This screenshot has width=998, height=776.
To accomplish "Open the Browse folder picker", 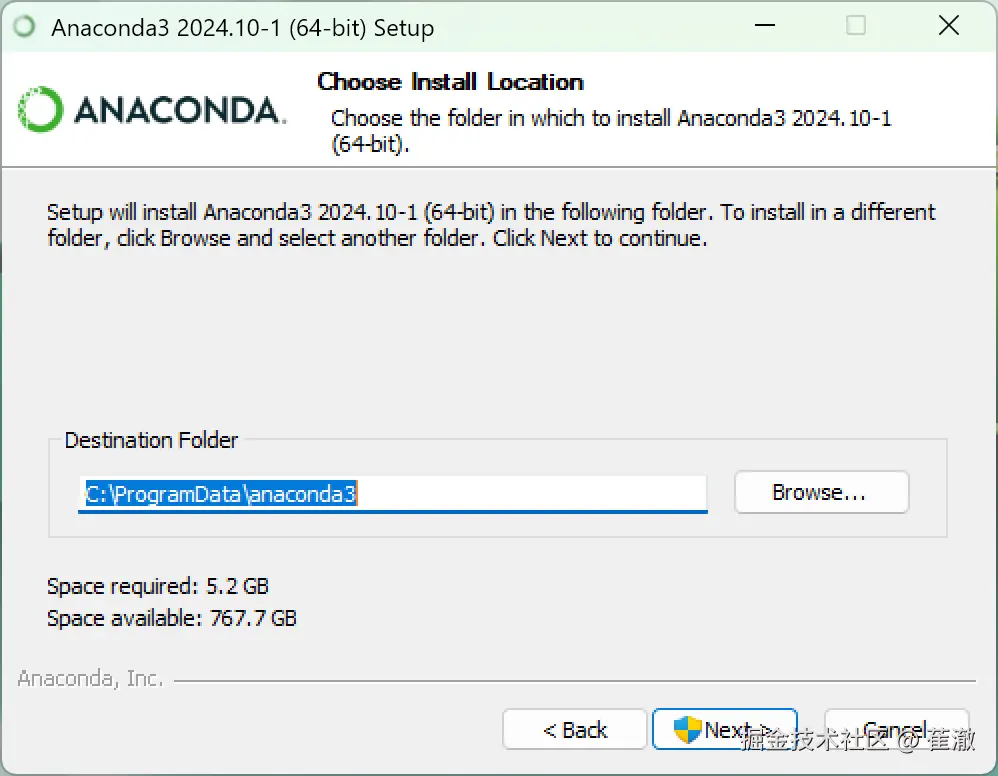I will pyautogui.click(x=821, y=492).
